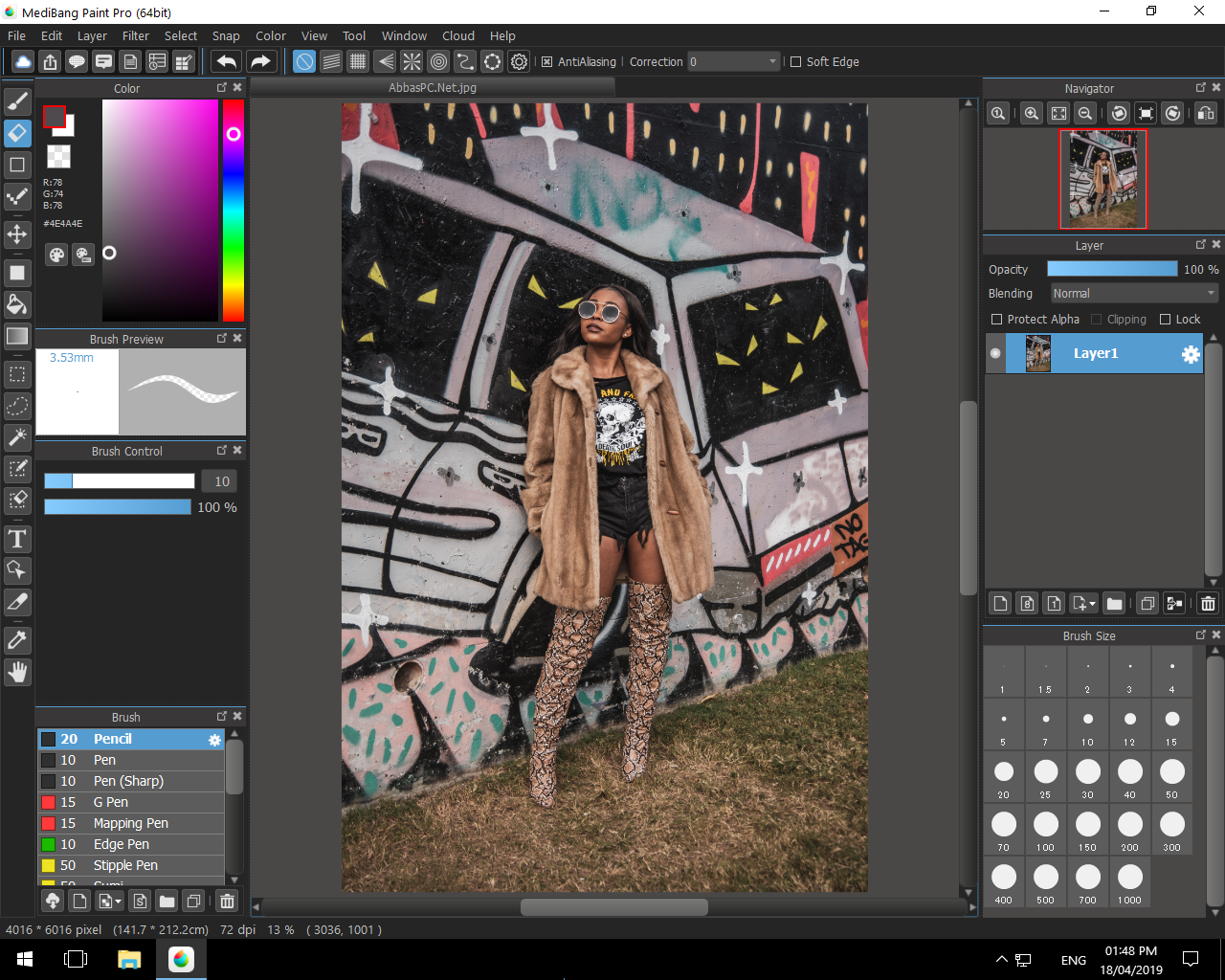Viewport: 1225px width, 980px height.
Task: Delete layer with Layer panel trash icon
Action: [1208, 603]
